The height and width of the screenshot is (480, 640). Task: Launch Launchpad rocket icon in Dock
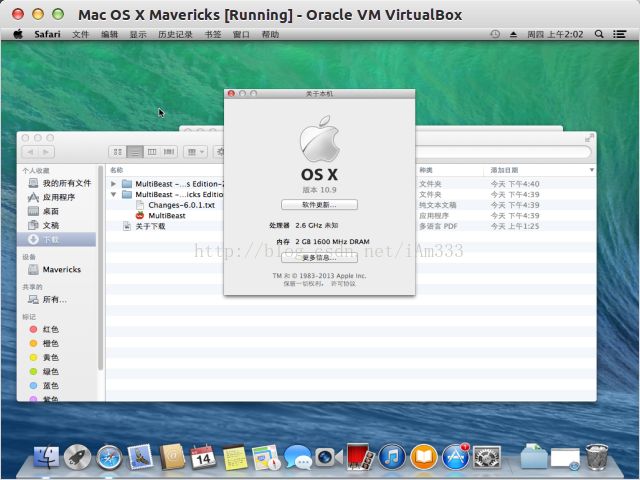tap(78, 457)
